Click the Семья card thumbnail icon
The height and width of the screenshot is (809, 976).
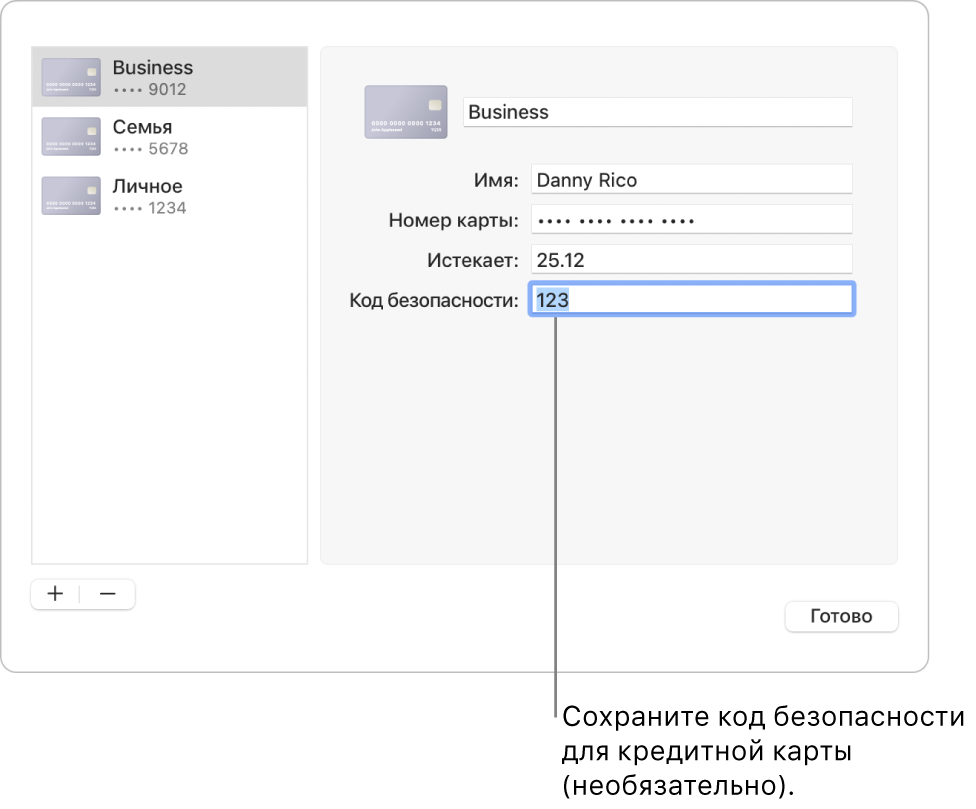click(70, 136)
